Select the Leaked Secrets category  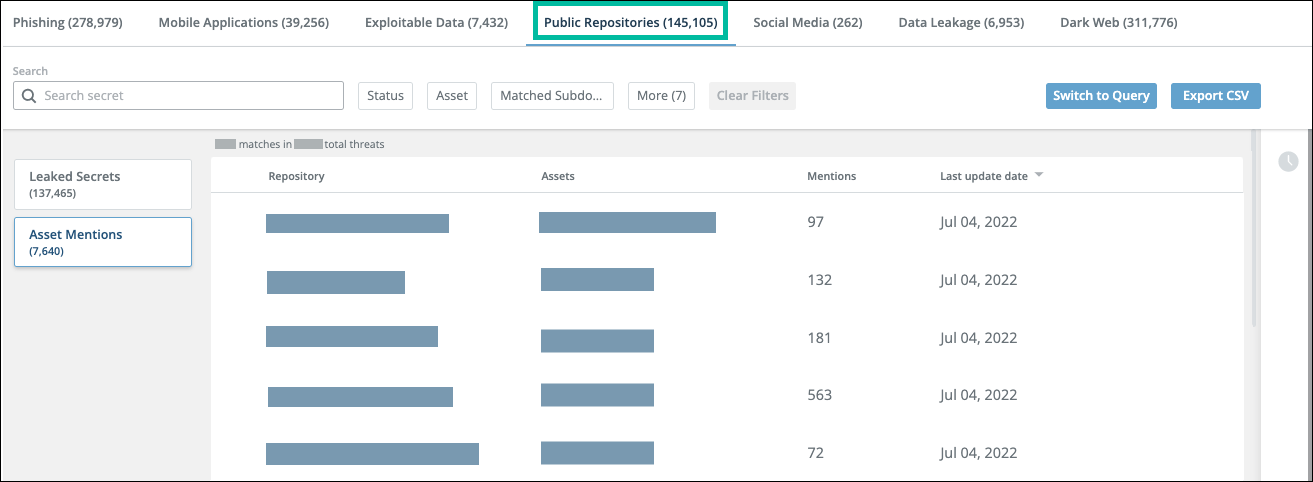[x=103, y=184]
